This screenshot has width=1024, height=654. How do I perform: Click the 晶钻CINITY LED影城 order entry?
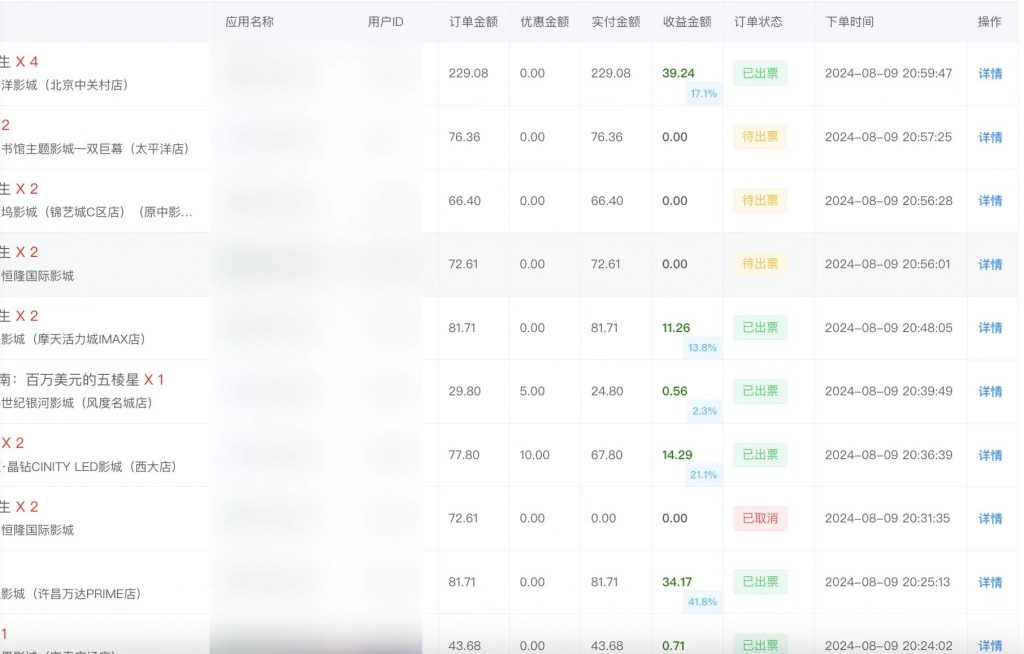(90, 467)
